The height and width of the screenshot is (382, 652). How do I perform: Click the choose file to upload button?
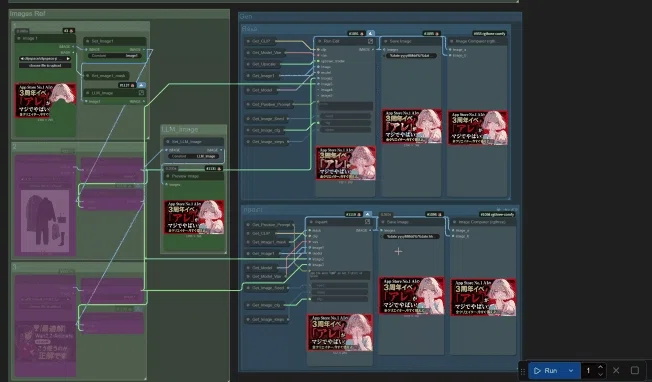pyautogui.click(x=45, y=65)
